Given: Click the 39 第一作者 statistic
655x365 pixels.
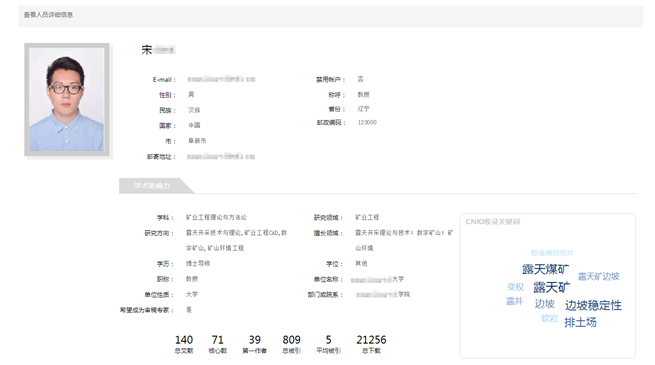Looking at the screenshot, I should coord(254,344).
